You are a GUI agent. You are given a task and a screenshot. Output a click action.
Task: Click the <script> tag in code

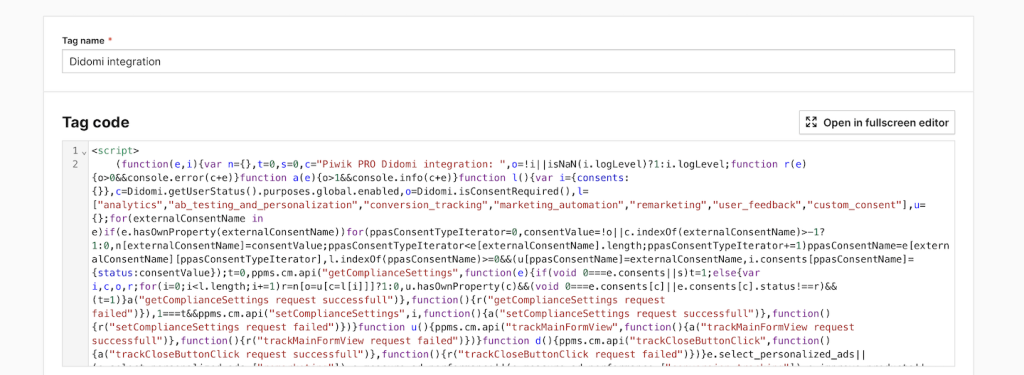[x=116, y=151]
